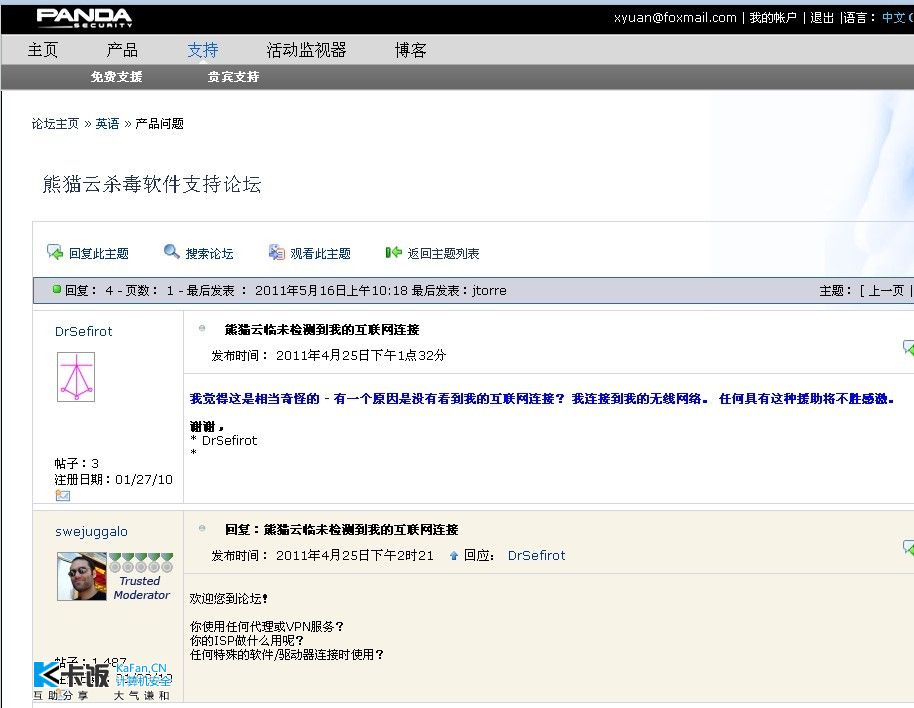This screenshot has height=708, width=914.
Task: Click the Panda Security logo
Action: pos(84,18)
